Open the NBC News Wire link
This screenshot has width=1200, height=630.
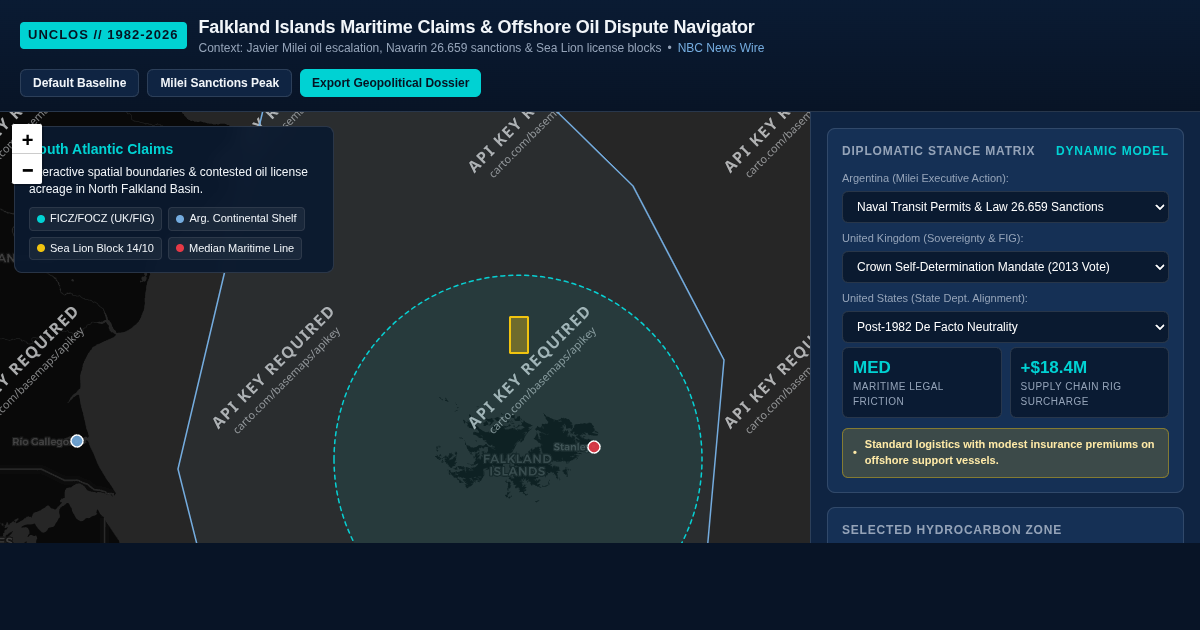pos(721,48)
